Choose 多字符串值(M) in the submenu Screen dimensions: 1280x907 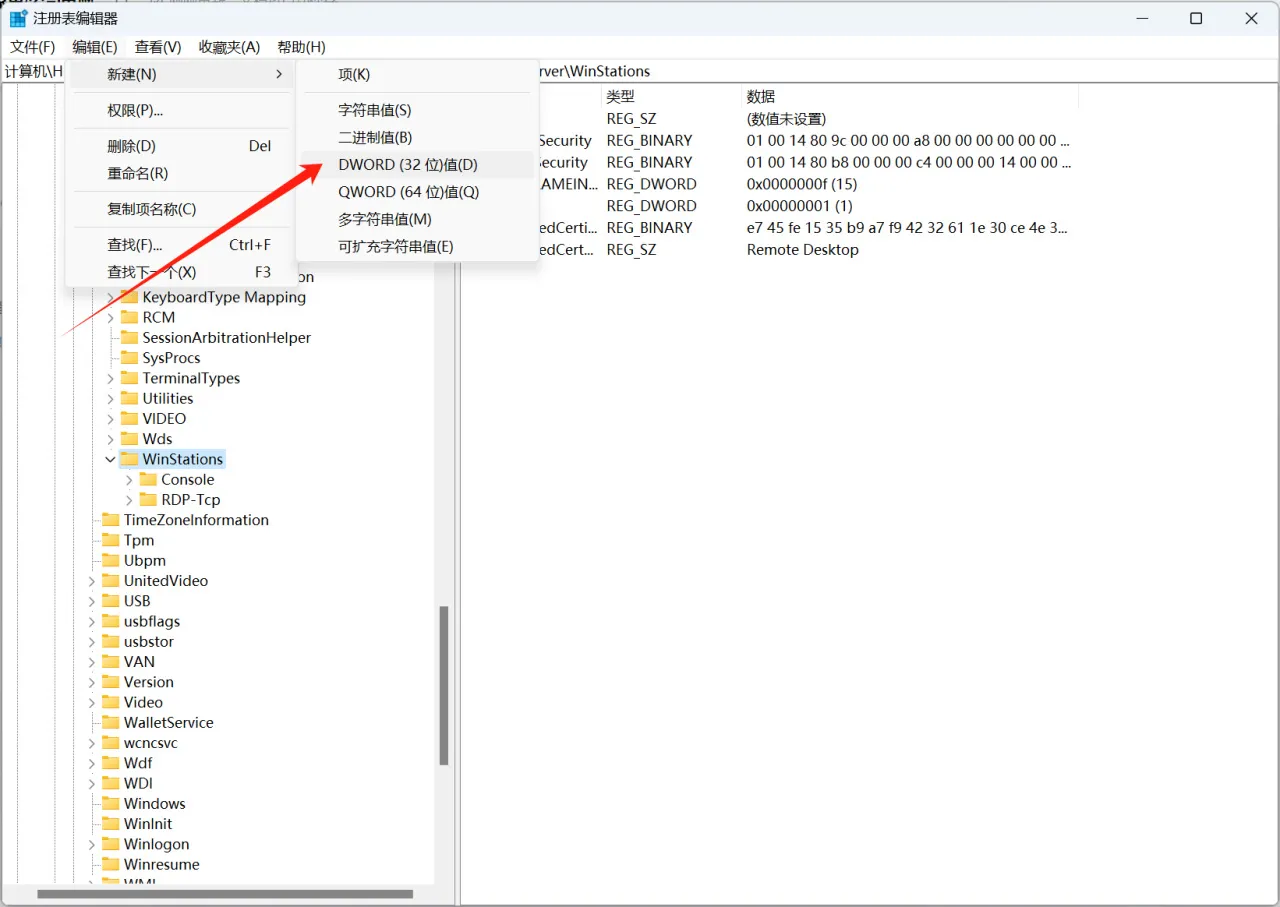(417, 219)
